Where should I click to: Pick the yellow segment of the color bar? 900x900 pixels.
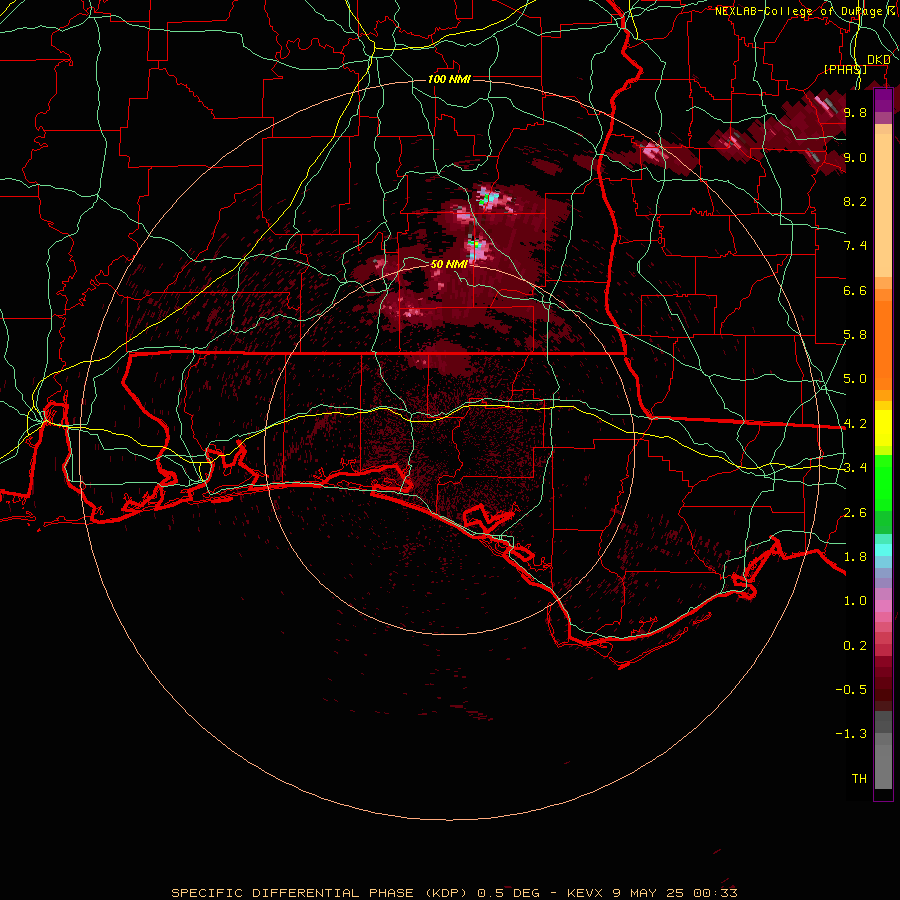[x=883, y=428]
